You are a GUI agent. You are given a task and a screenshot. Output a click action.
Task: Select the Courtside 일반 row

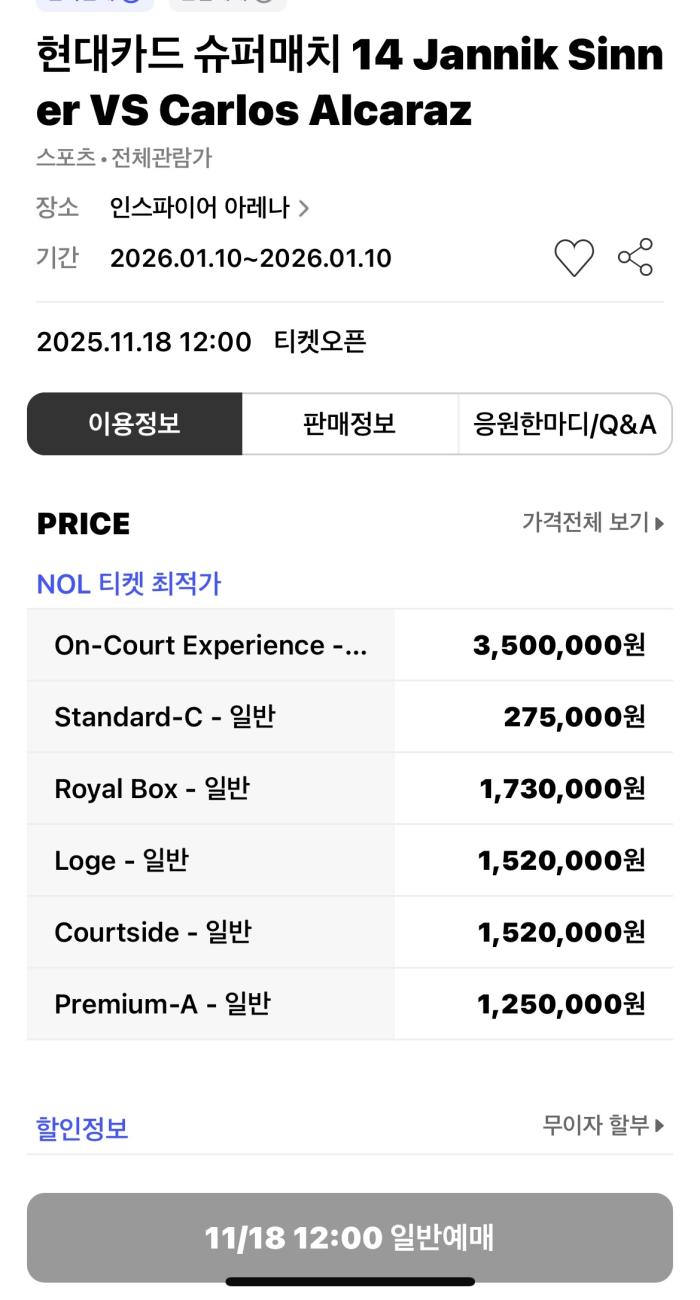coord(350,932)
